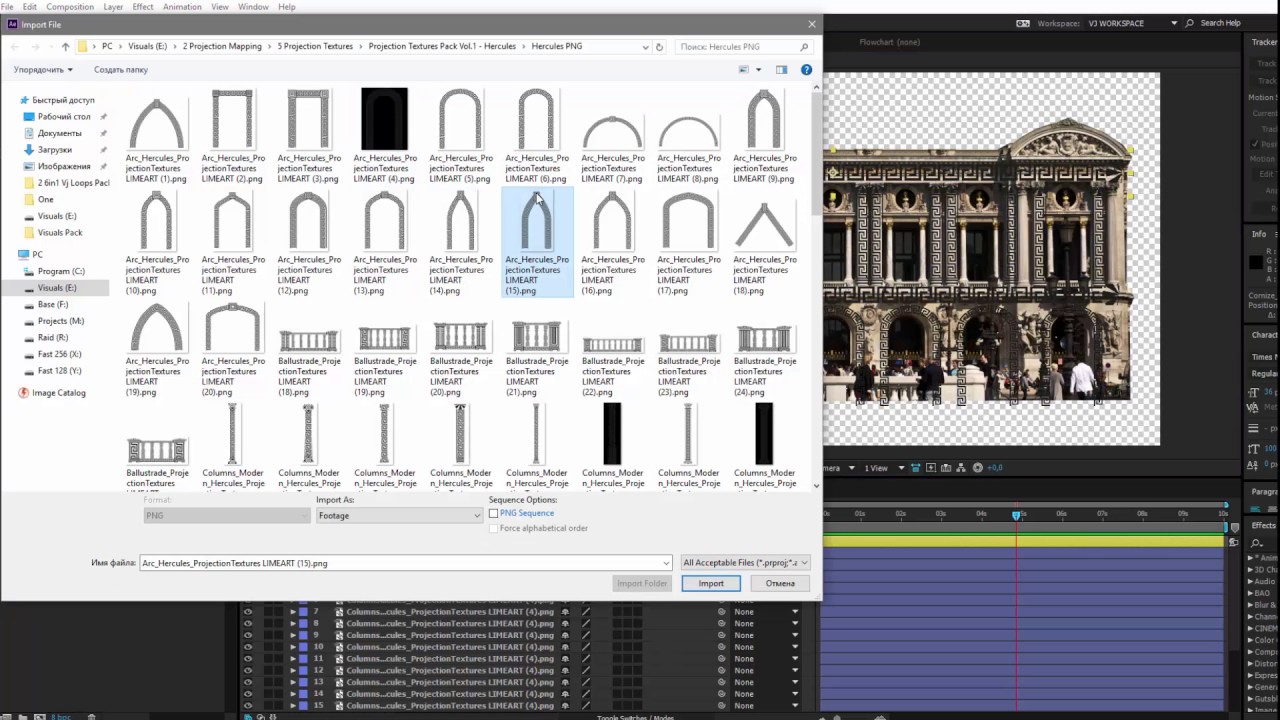Enable the PNG Sequence checkbox

coord(493,513)
